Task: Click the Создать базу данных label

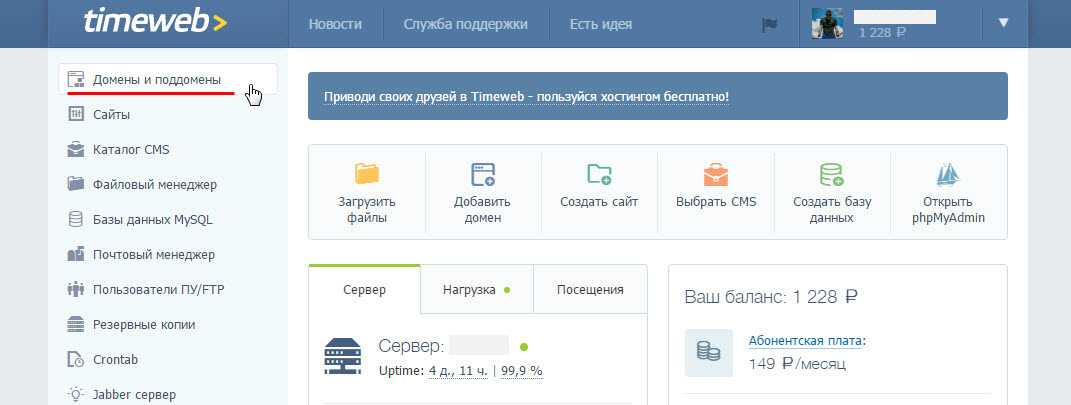Action: pos(832,210)
